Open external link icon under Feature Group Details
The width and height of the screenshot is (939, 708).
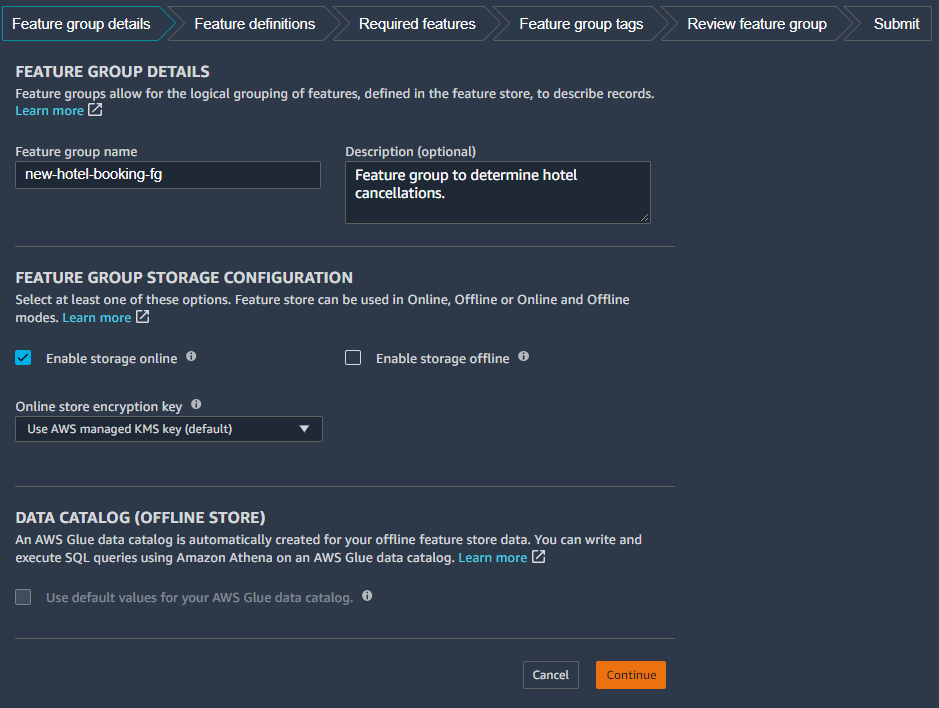pos(95,110)
